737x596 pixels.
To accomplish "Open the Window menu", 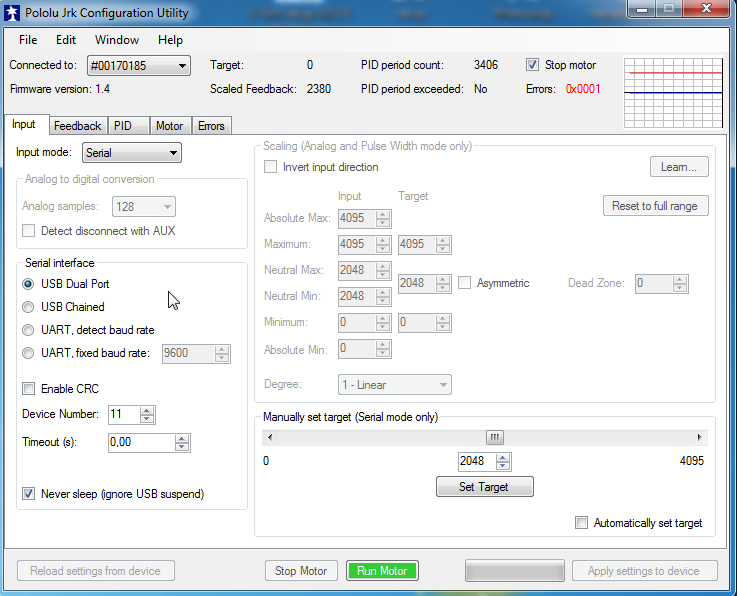I will point(117,40).
